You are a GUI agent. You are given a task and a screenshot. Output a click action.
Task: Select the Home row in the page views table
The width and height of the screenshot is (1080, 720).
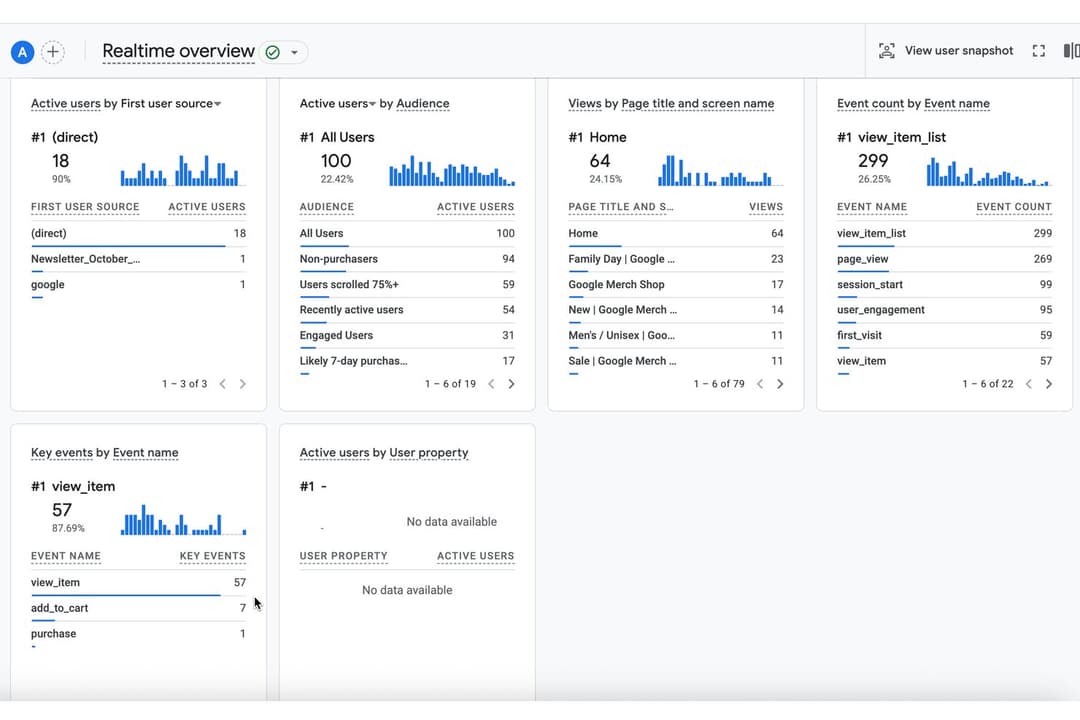pyautogui.click(x=676, y=234)
